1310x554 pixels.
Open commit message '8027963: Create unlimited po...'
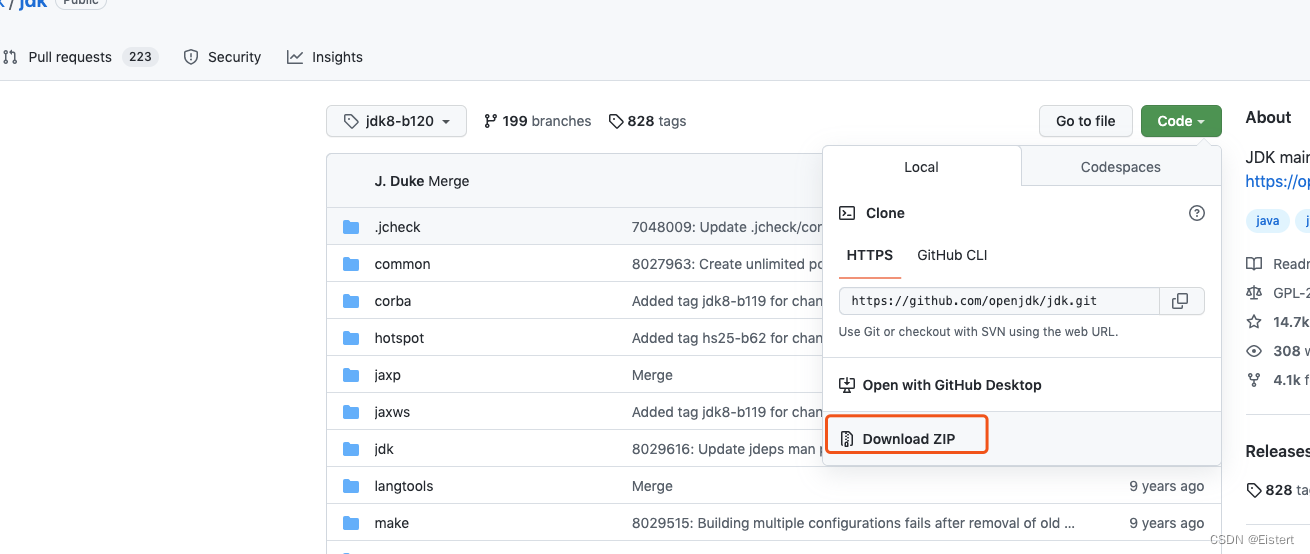pyautogui.click(x=726, y=264)
